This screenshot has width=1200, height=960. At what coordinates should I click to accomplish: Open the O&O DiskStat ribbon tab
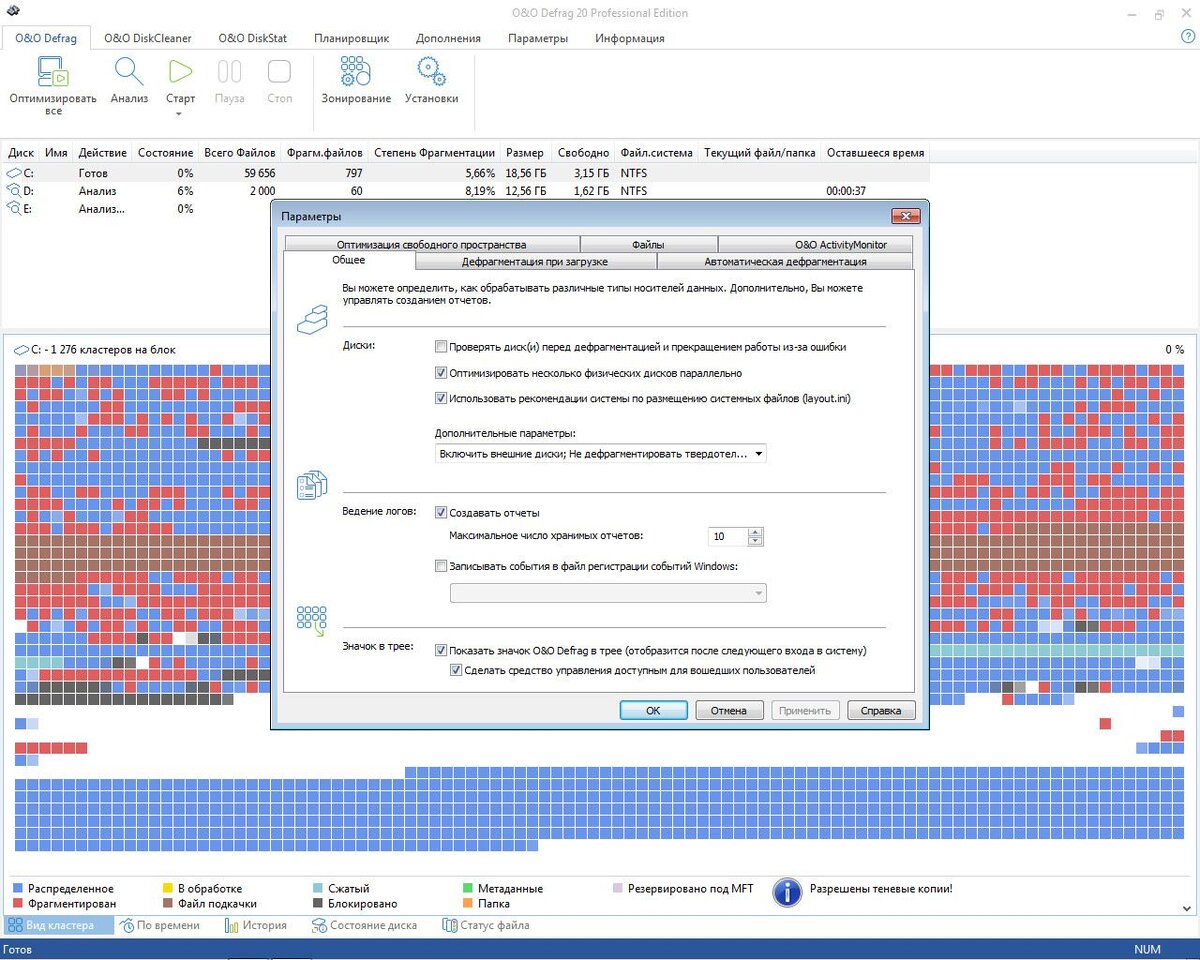point(253,38)
